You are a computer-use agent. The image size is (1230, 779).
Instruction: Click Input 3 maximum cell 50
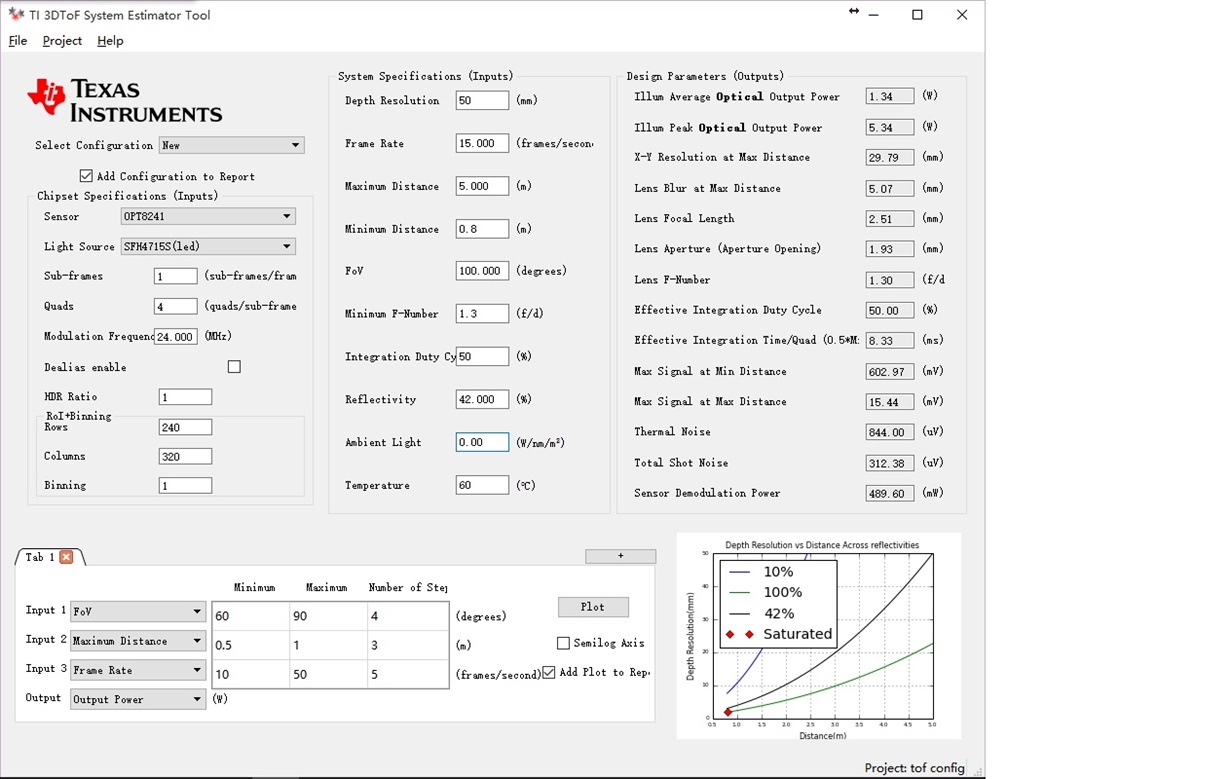click(329, 674)
